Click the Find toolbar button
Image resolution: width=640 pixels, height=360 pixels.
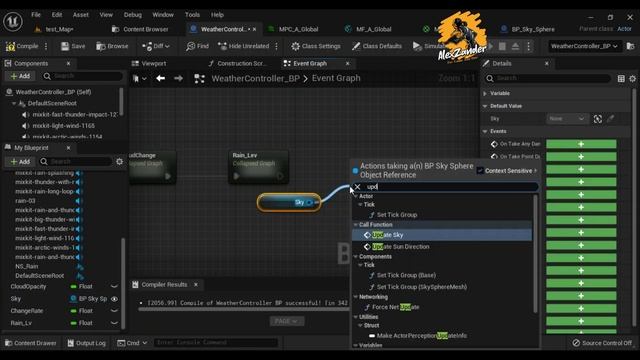tap(197, 46)
